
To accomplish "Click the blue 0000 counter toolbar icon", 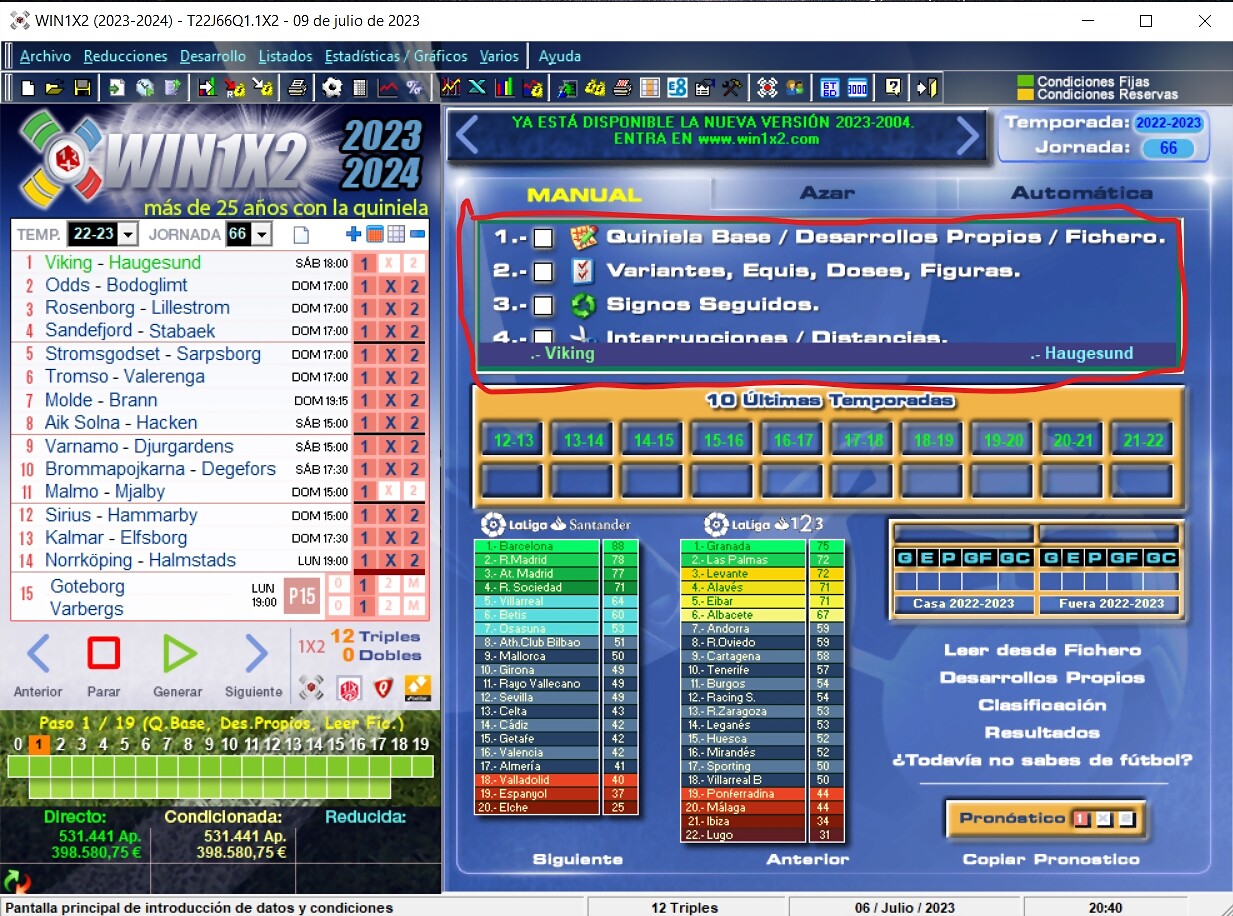I will pos(858,88).
